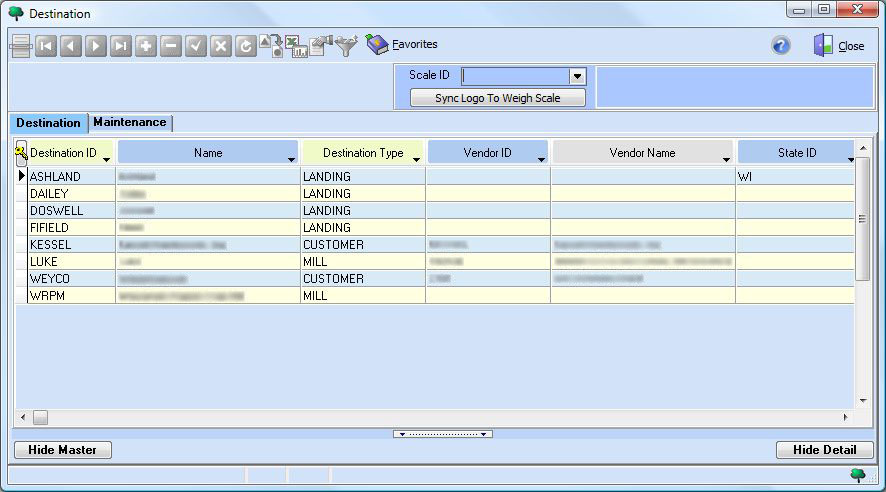This screenshot has height=492, width=886.
Task: Open the filter funnel tool
Action: (346, 46)
